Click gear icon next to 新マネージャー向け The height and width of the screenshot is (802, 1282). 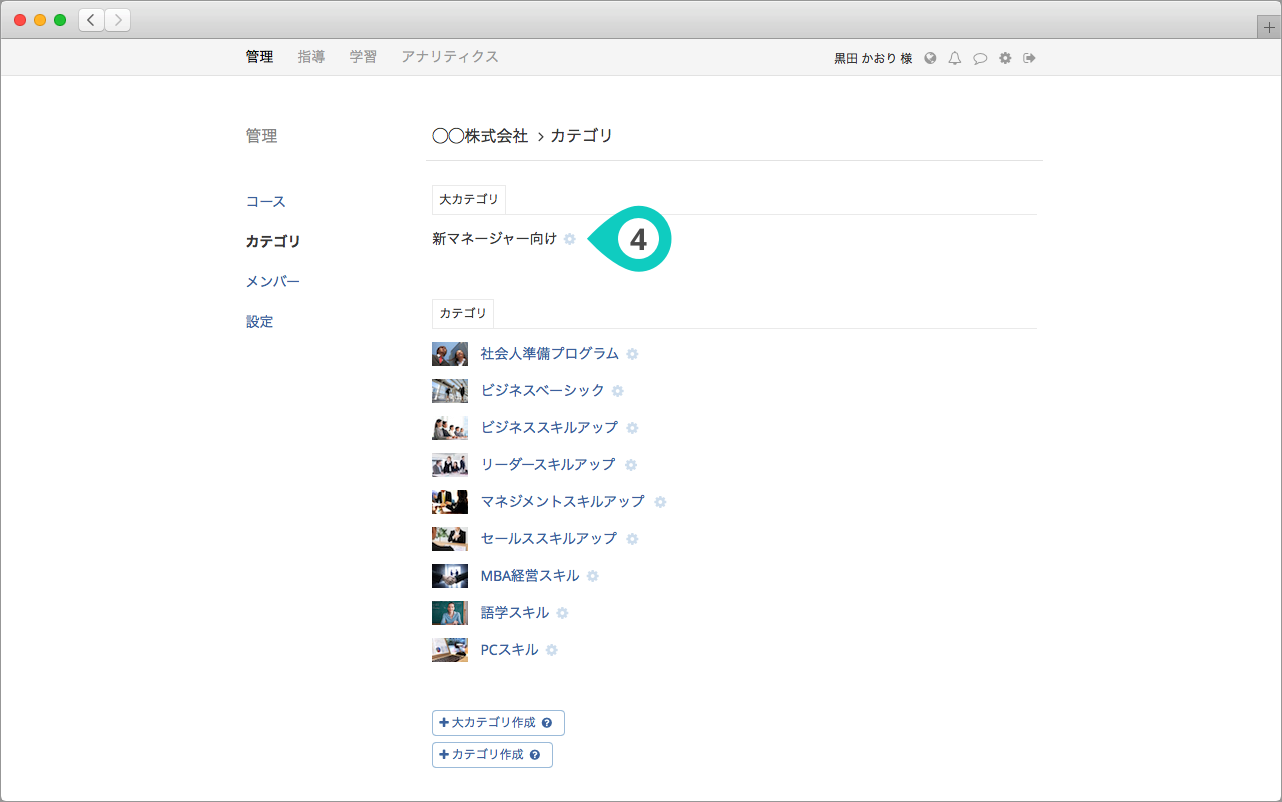570,239
